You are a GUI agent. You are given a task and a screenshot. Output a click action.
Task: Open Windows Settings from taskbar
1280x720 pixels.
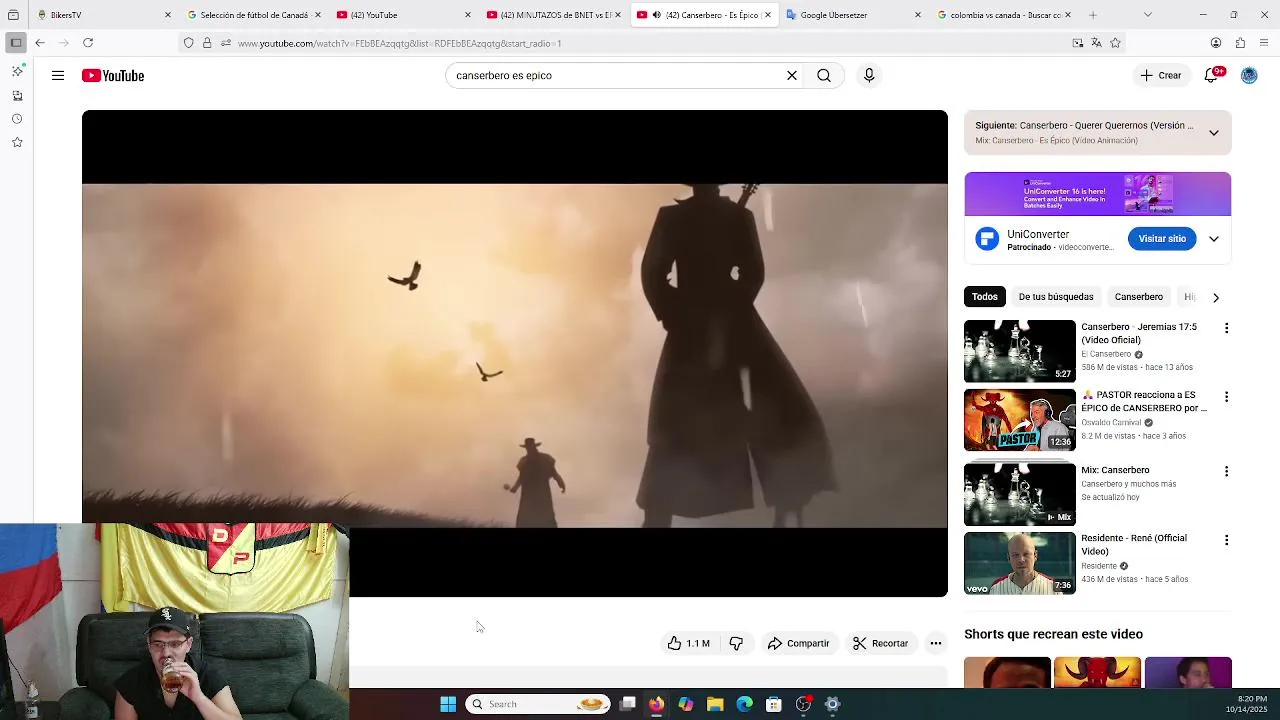click(832, 704)
